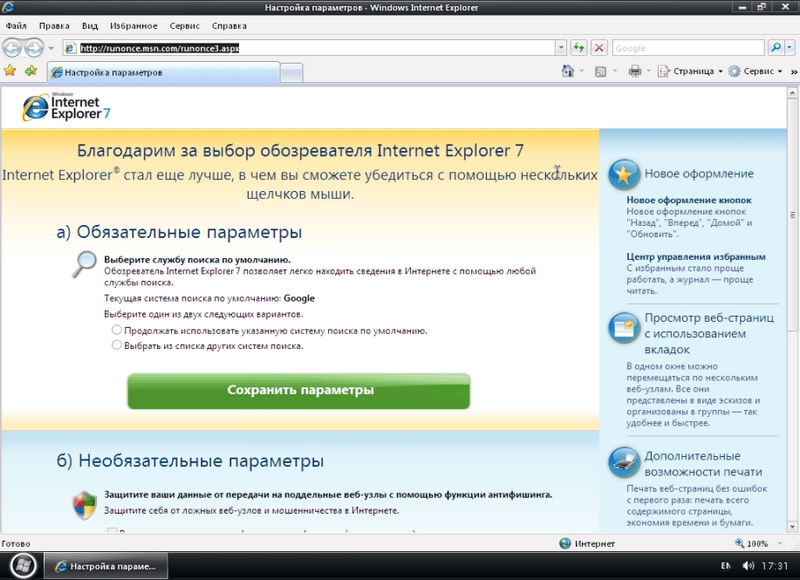Click the RSS feeds icon
The image size is (800, 580).
pyautogui.click(x=601, y=71)
